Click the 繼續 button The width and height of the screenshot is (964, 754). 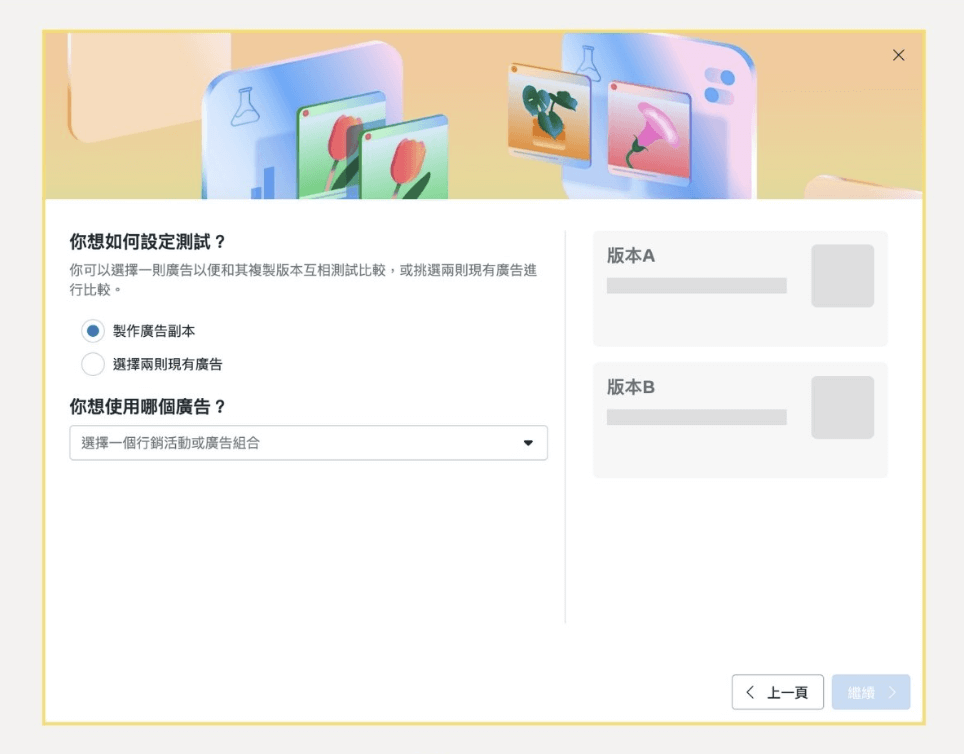(870, 691)
